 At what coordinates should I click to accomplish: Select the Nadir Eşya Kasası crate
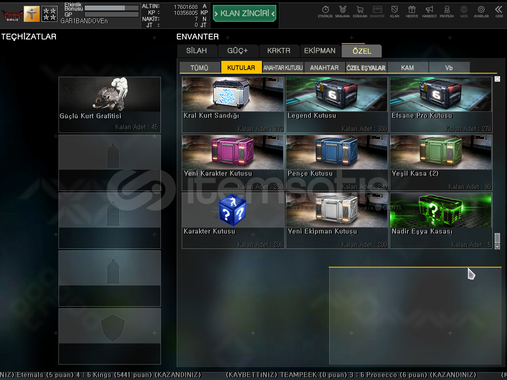(x=441, y=220)
